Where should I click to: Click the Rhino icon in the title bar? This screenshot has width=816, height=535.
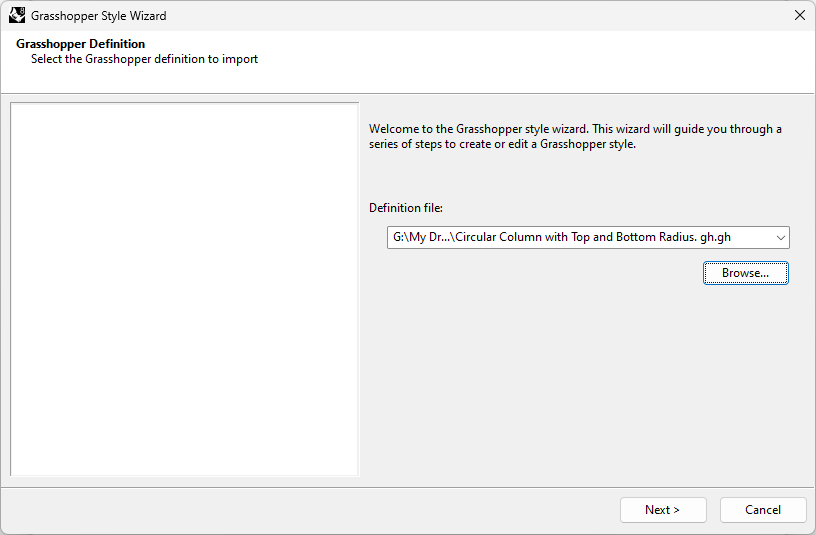17,16
